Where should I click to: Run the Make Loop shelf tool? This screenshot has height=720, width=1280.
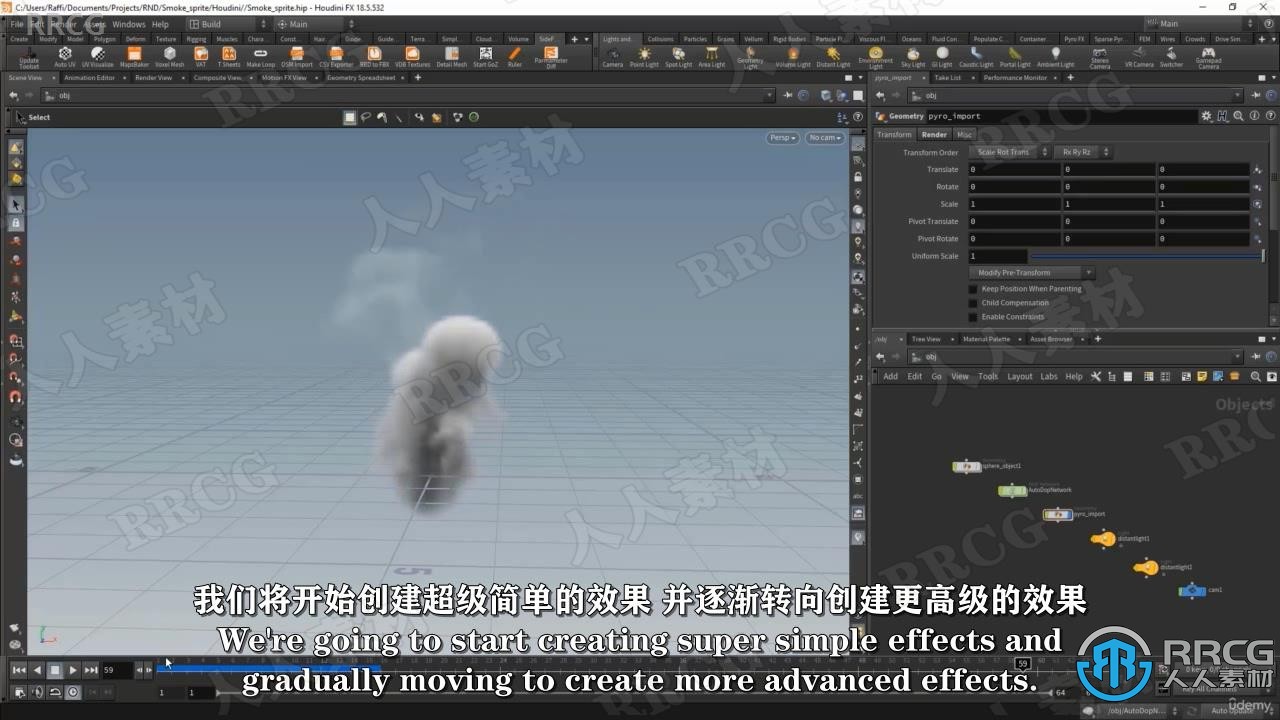click(x=260, y=56)
